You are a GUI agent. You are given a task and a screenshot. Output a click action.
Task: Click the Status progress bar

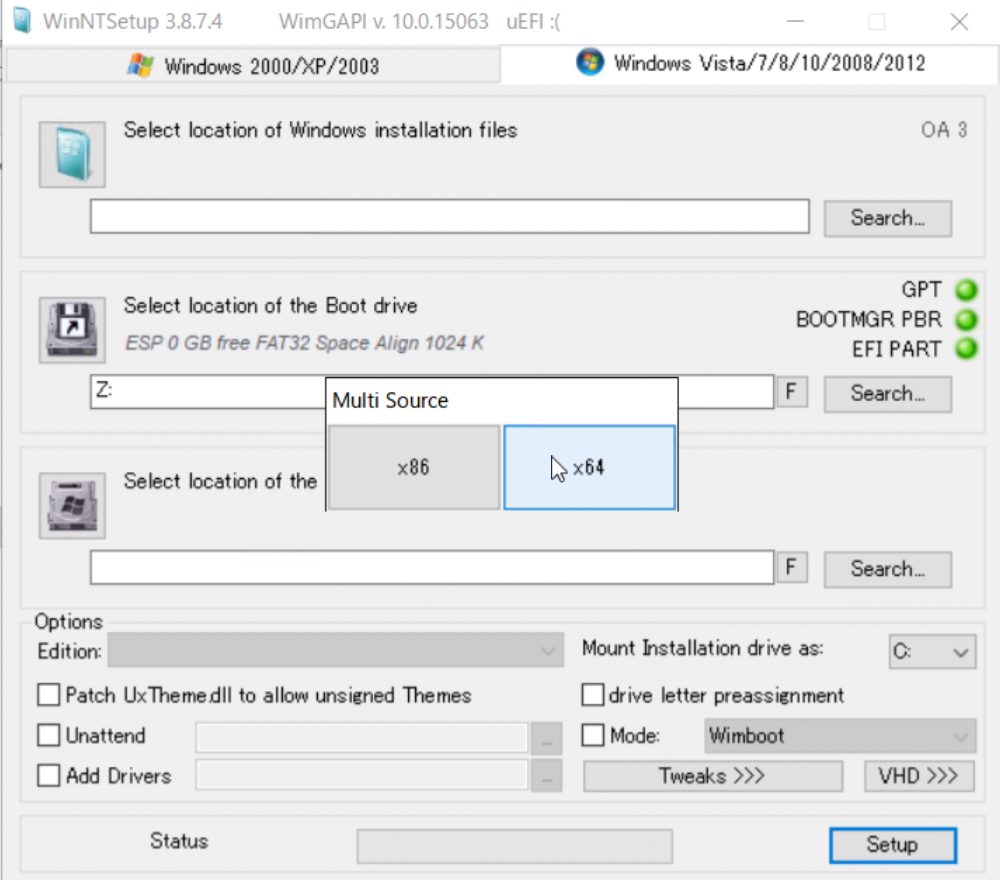[515, 846]
